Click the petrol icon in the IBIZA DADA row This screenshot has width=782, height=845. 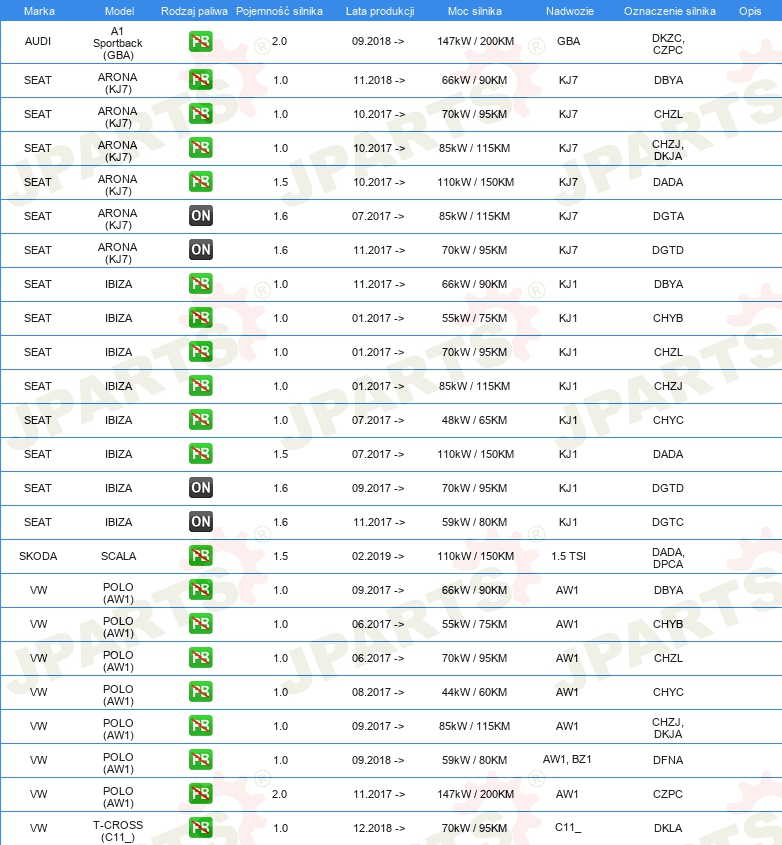click(x=200, y=453)
